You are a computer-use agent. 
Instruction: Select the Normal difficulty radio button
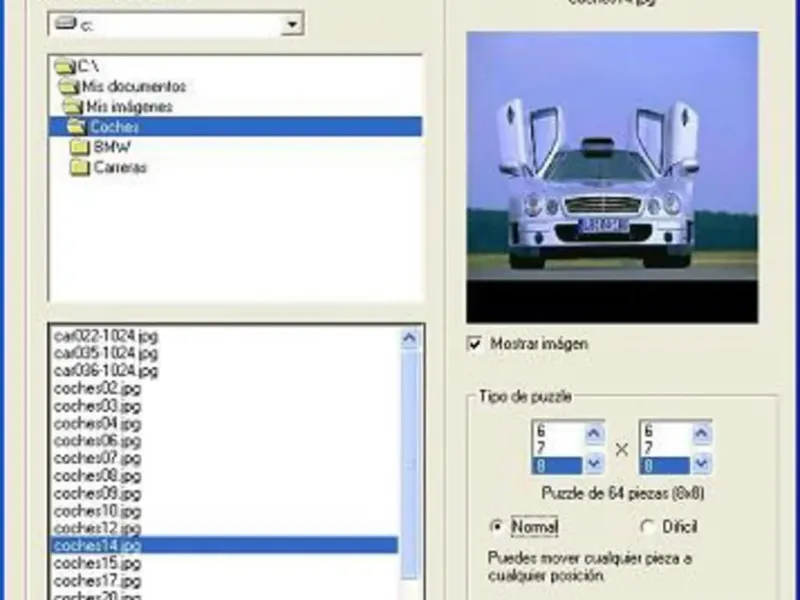tap(496, 527)
